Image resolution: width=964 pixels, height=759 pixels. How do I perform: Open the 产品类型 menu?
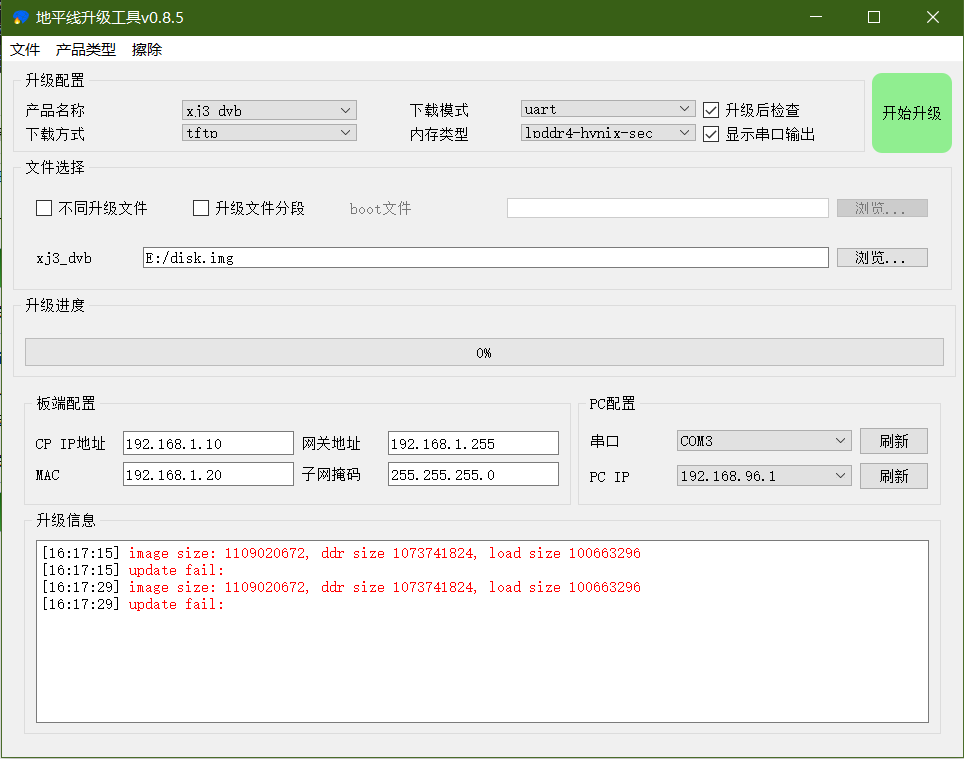86,49
